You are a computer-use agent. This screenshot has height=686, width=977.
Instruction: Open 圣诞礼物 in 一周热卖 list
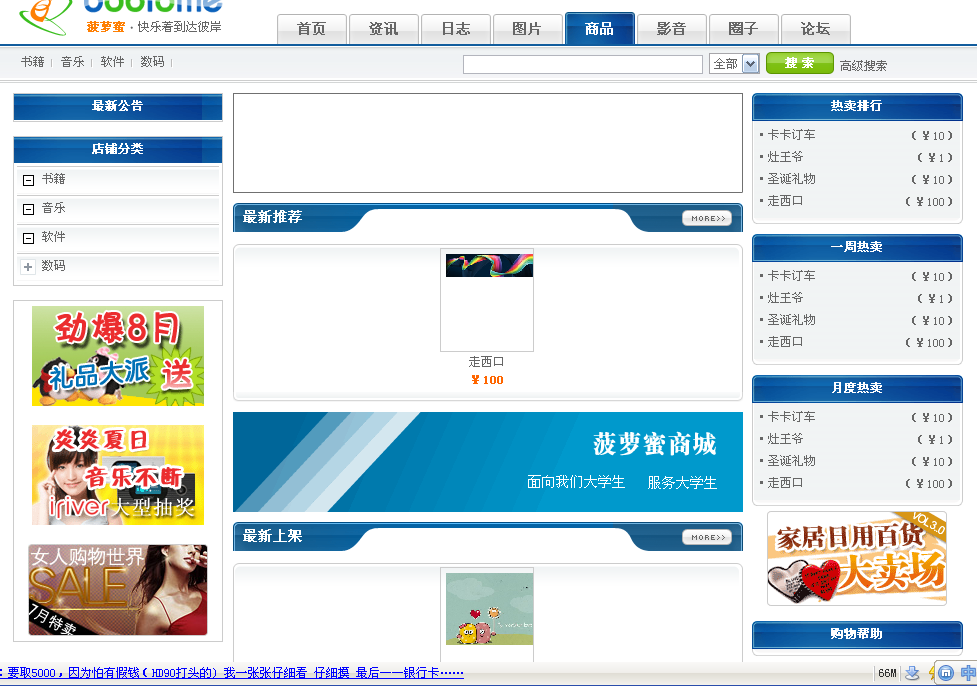[791, 320]
